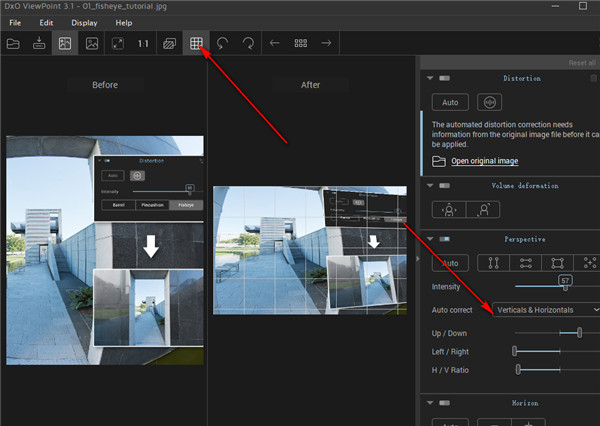Open the Edit menu
Image resolution: width=600 pixels, height=426 pixels.
pos(47,22)
